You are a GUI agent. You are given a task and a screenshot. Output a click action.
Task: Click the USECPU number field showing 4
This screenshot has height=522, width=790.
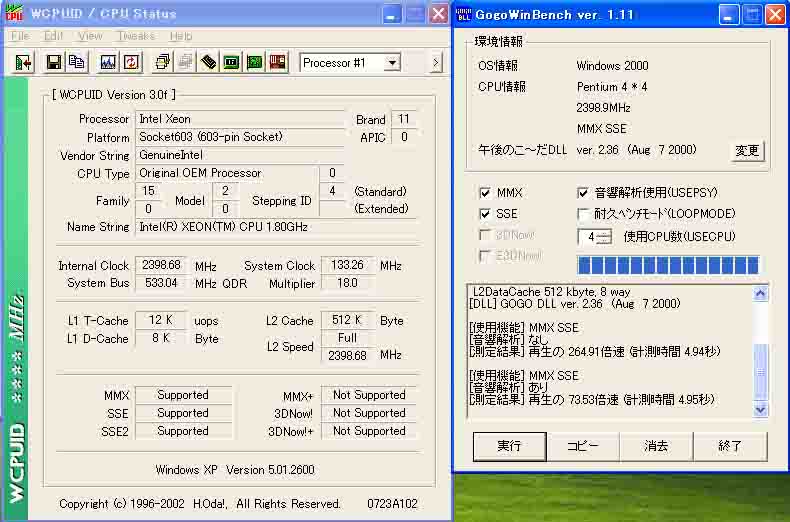coord(589,237)
